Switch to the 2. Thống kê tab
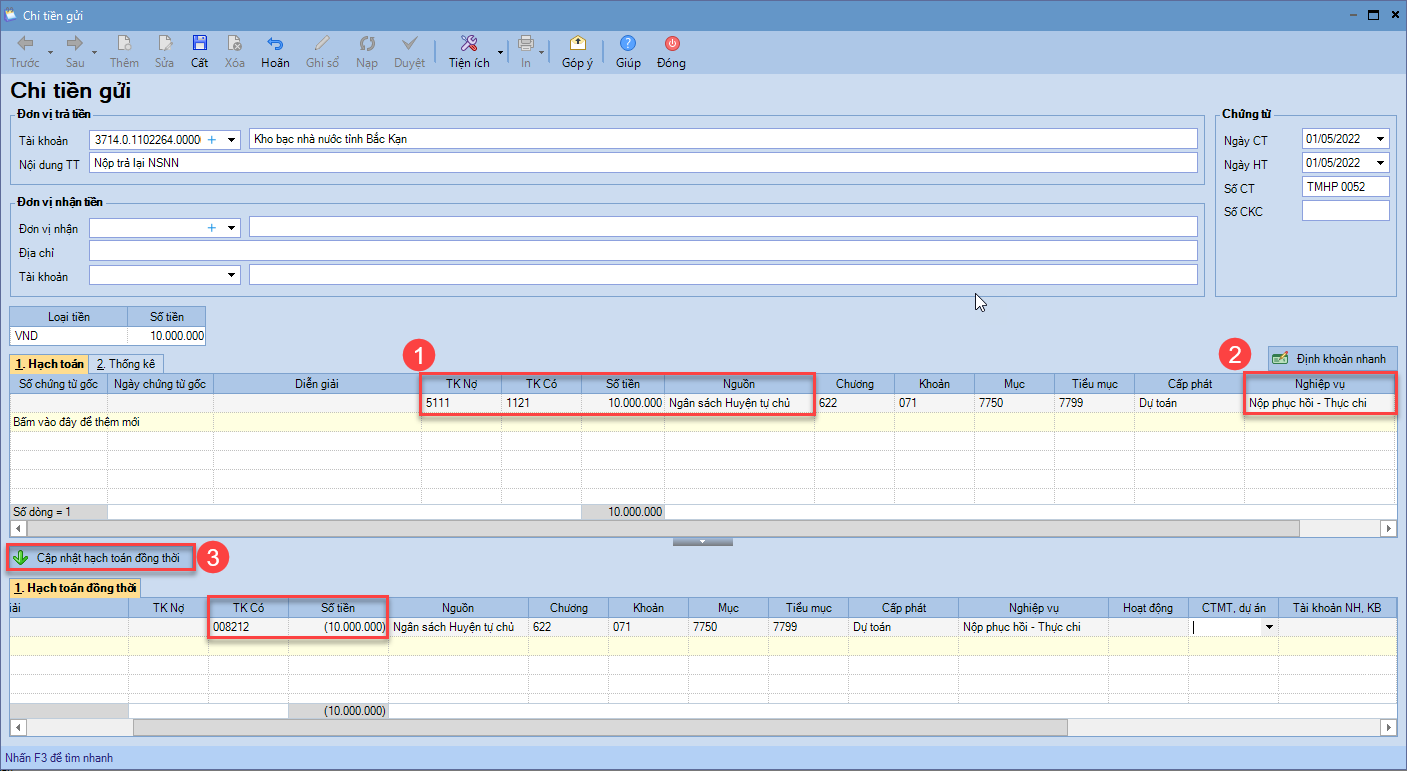 [x=125, y=364]
